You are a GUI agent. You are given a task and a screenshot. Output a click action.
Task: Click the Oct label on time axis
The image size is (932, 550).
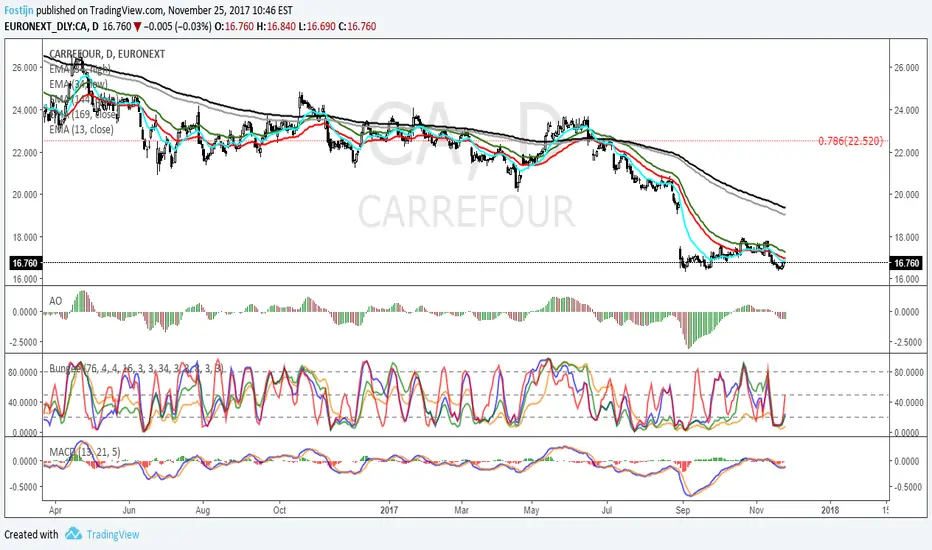point(279,510)
